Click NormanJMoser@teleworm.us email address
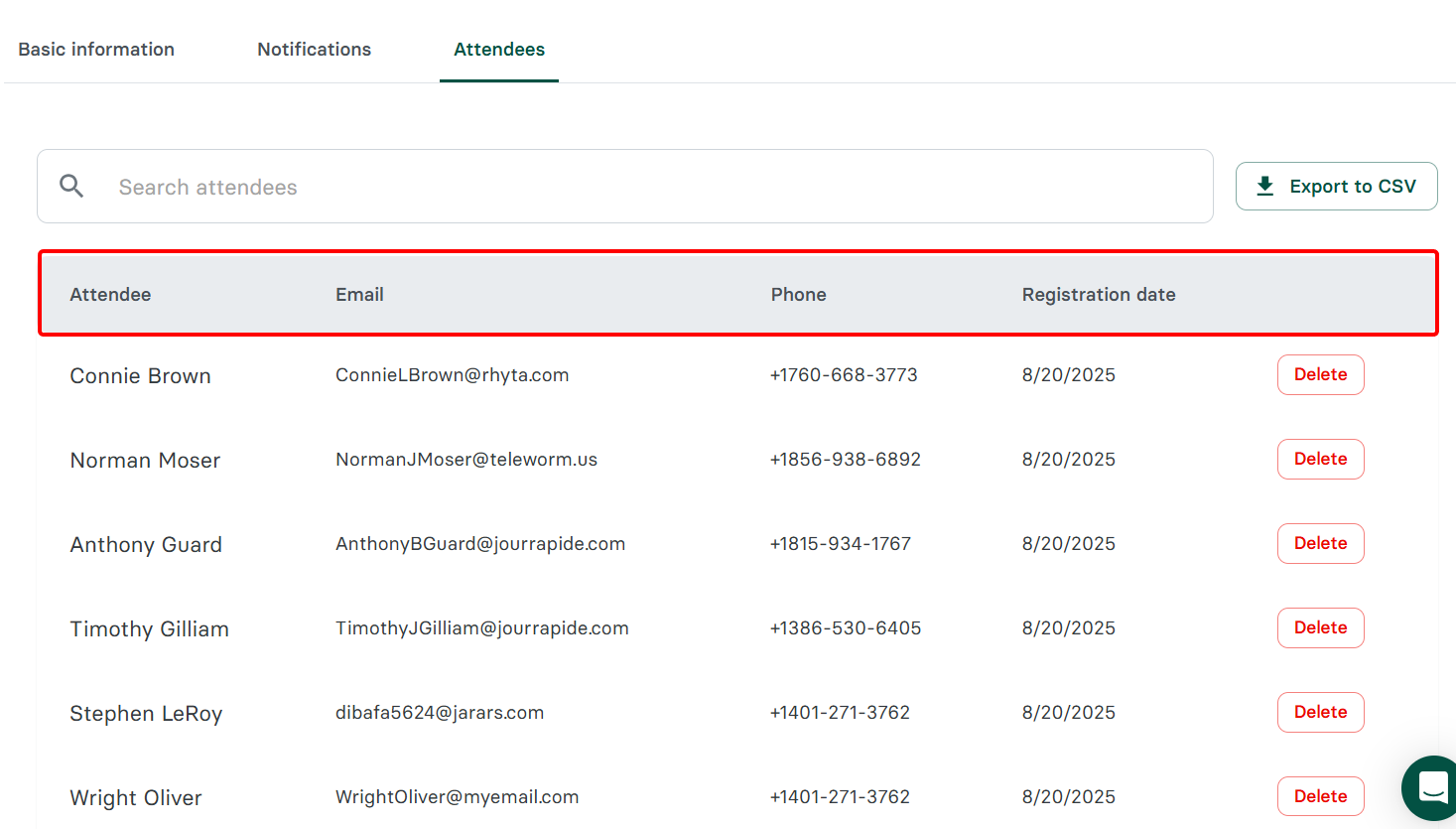This screenshot has height=829, width=1456. pos(465,459)
